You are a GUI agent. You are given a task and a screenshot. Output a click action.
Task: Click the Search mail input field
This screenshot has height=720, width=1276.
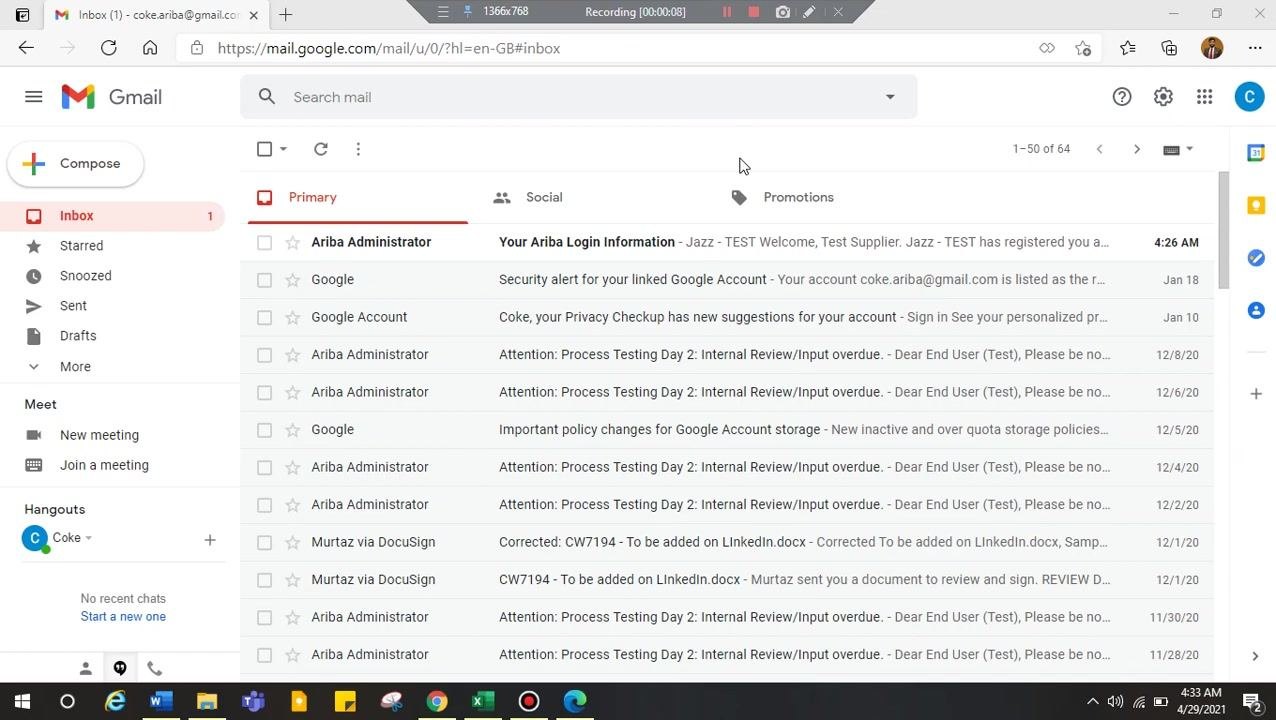pyautogui.click(x=578, y=97)
